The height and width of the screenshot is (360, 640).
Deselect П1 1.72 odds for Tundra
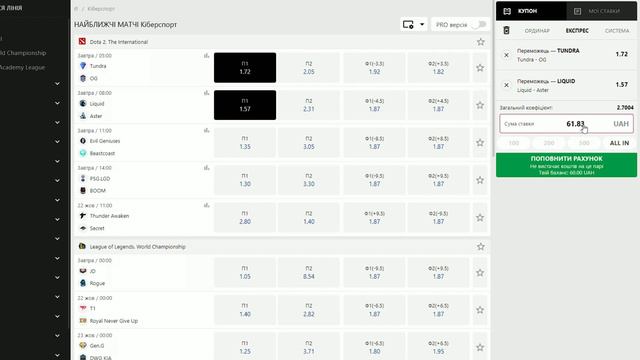[x=245, y=68]
